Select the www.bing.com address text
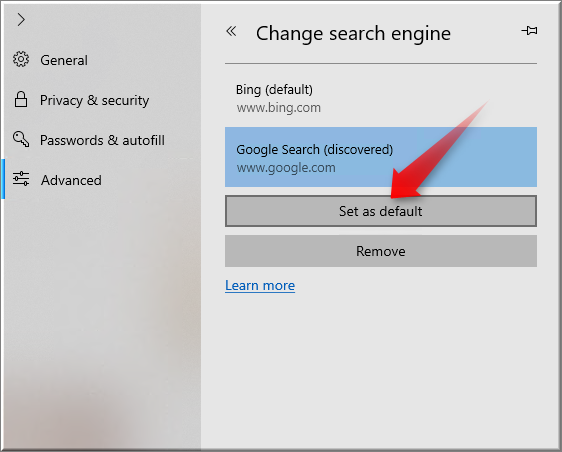Viewport: 562px width, 452px height. [278, 108]
